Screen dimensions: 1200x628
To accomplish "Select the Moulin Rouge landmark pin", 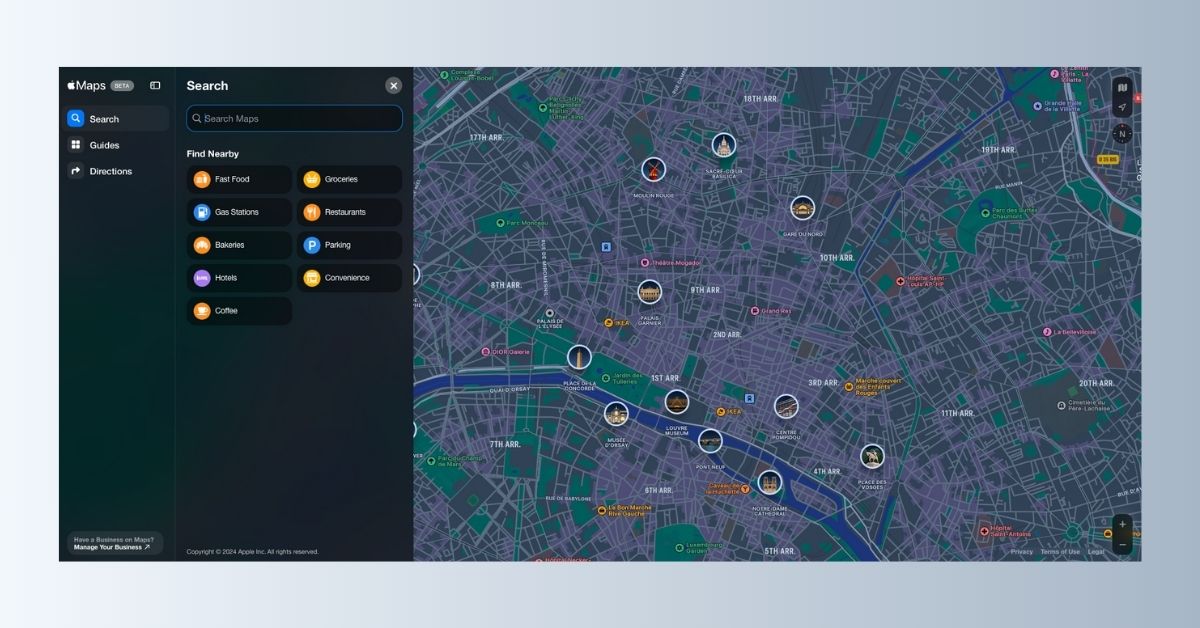I will pyautogui.click(x=654, y=169).
